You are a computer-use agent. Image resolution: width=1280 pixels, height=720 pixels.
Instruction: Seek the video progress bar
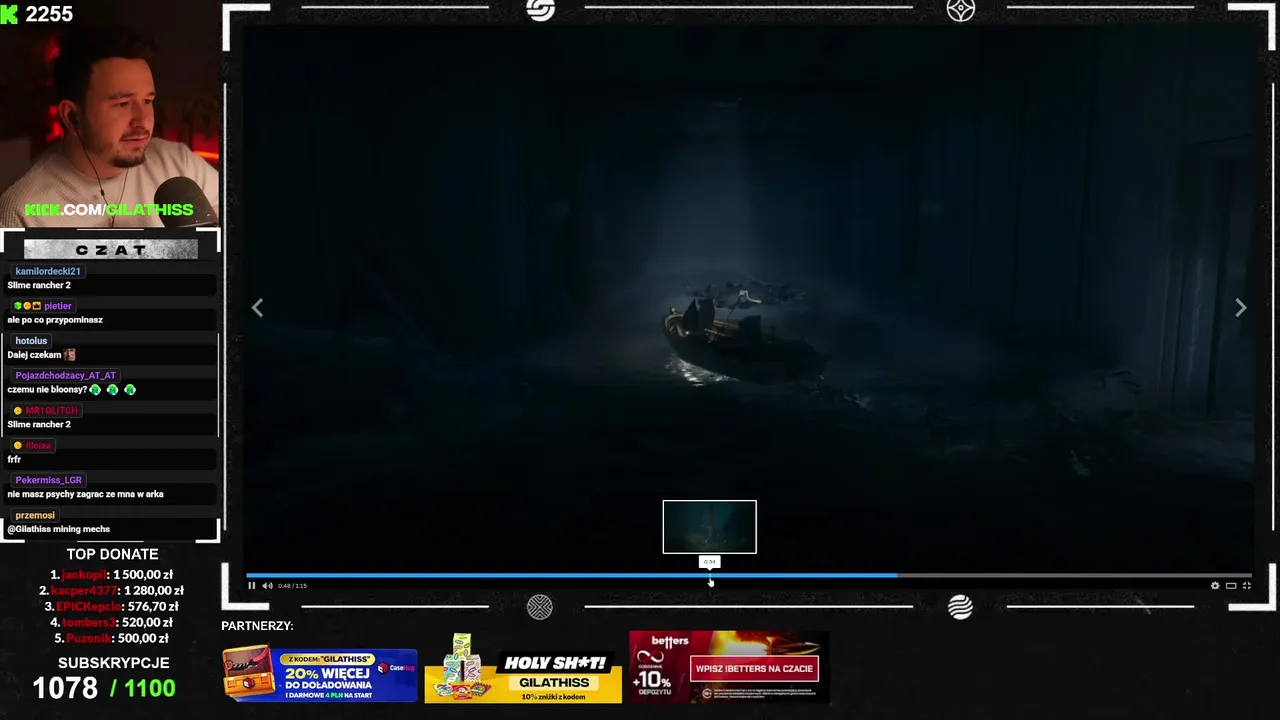tap(749, 575)
